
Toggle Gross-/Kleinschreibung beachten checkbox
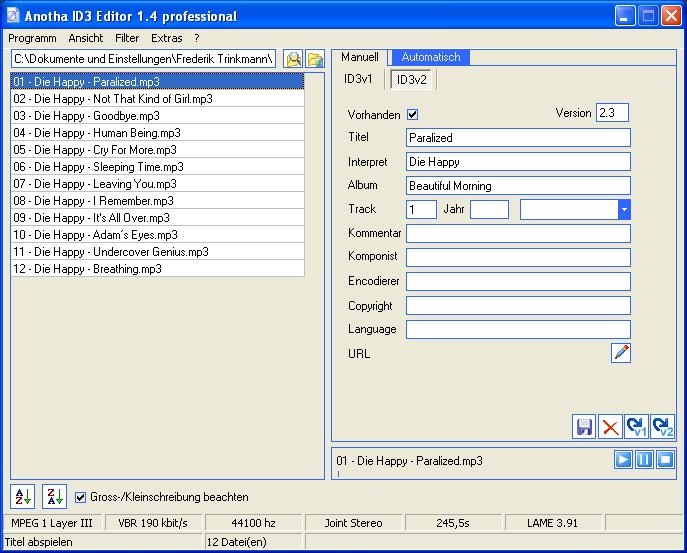click(x=81, y=497)
